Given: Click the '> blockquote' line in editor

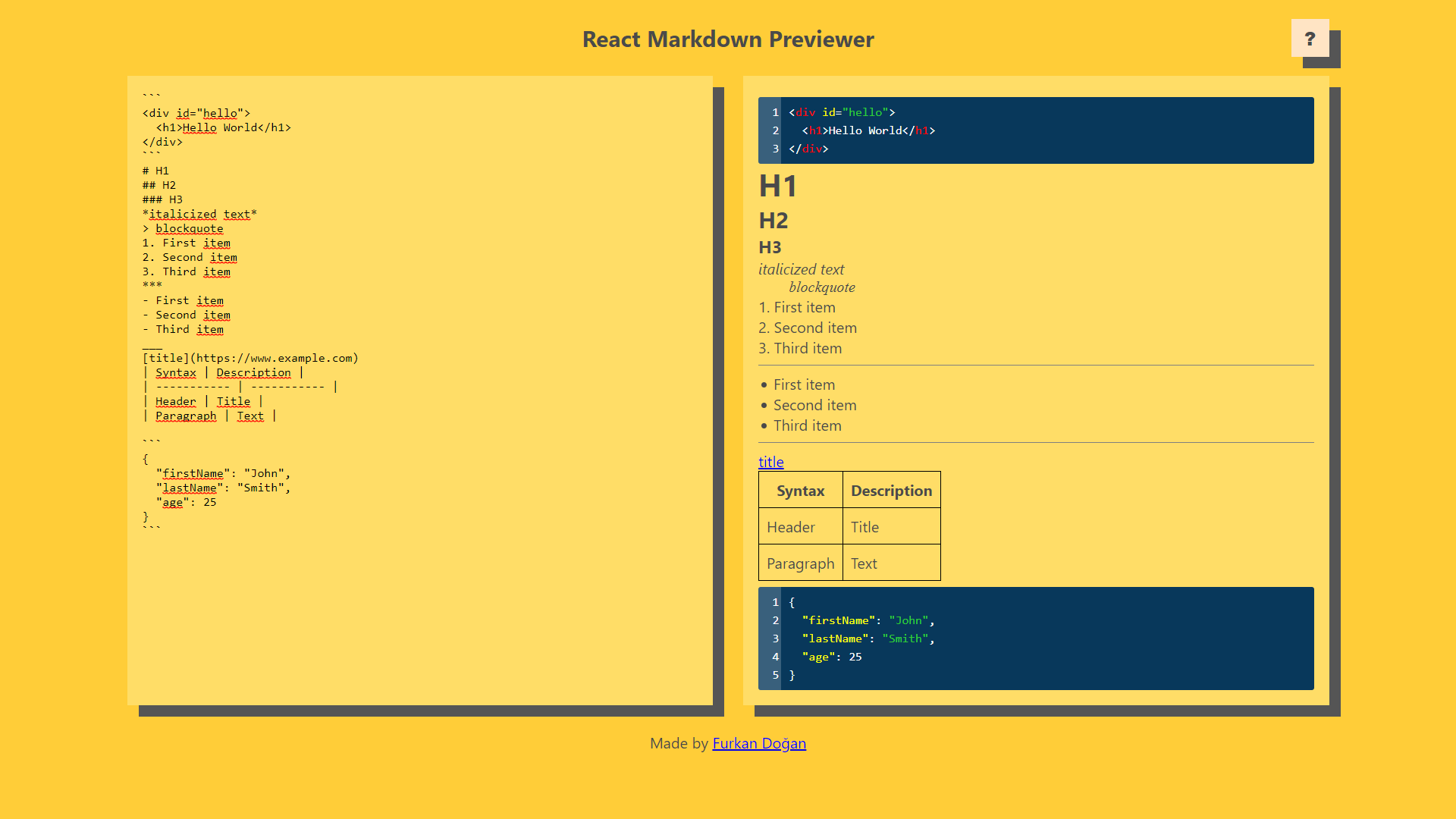Looking at the screenshot, I should click(x=183, y=228).
